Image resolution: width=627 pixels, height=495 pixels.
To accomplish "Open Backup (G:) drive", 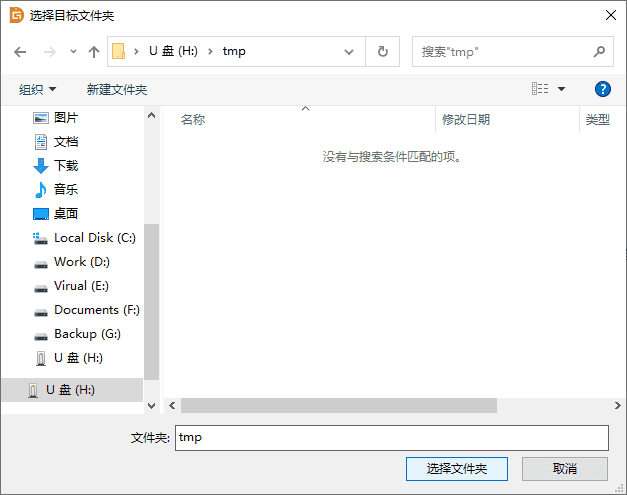I will 87,334.
